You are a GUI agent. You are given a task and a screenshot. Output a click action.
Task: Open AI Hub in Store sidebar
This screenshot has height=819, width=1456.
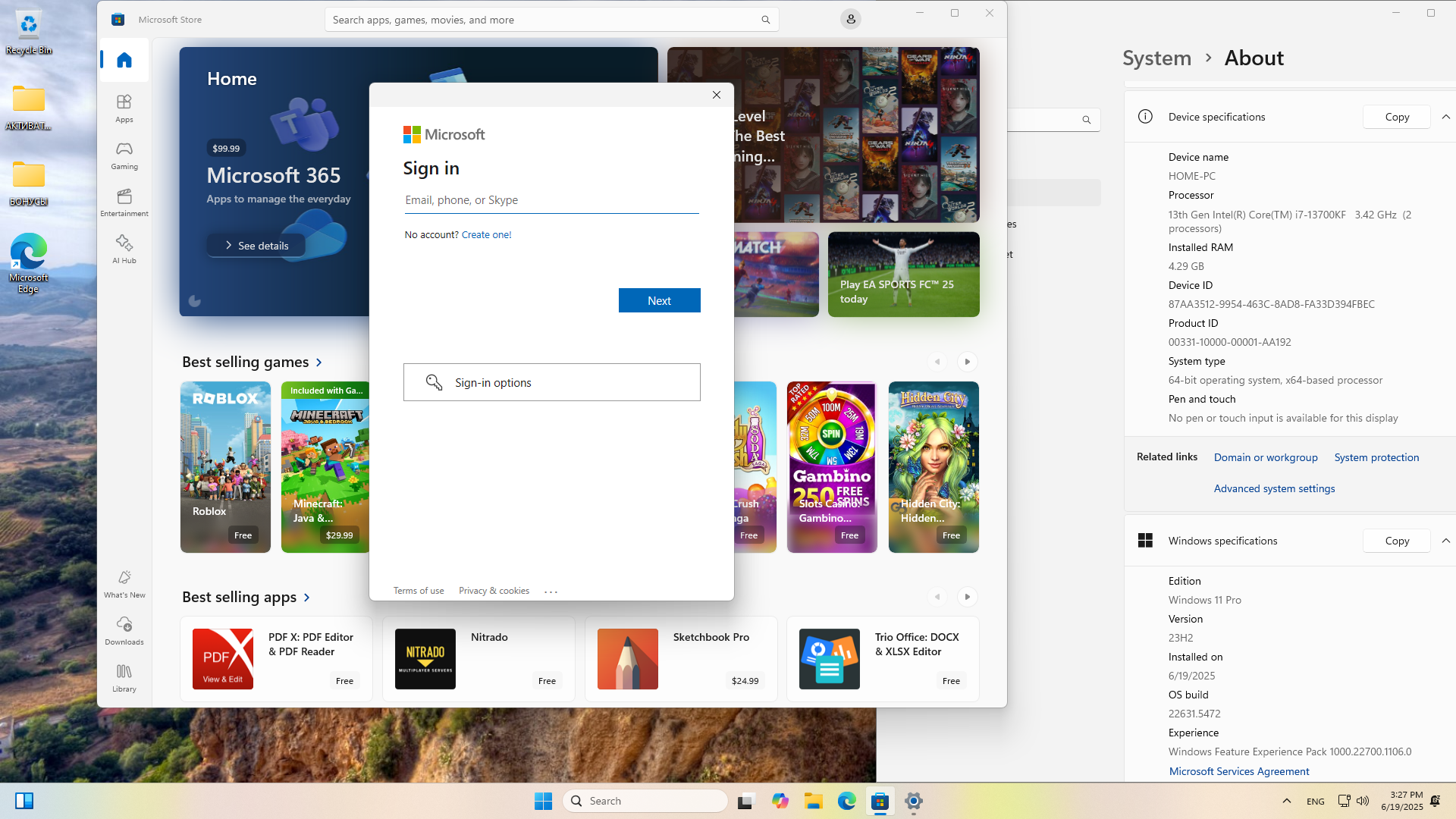tap(124, 249)
